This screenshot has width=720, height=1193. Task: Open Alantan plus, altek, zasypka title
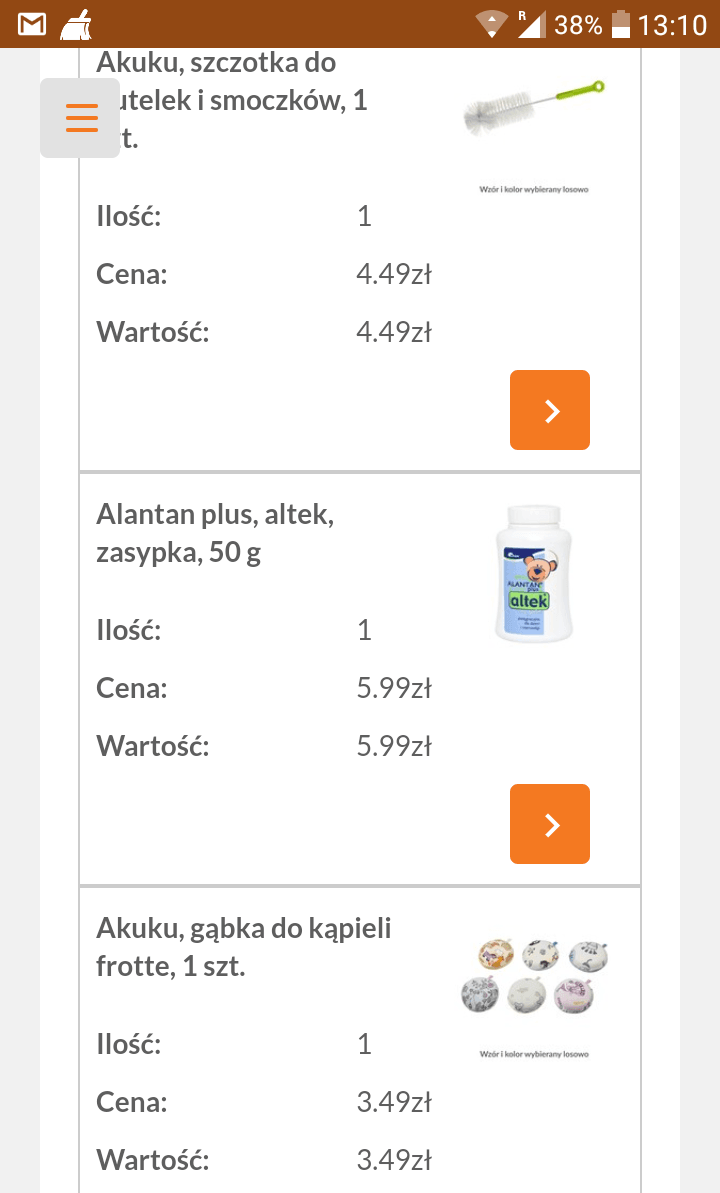215,533
